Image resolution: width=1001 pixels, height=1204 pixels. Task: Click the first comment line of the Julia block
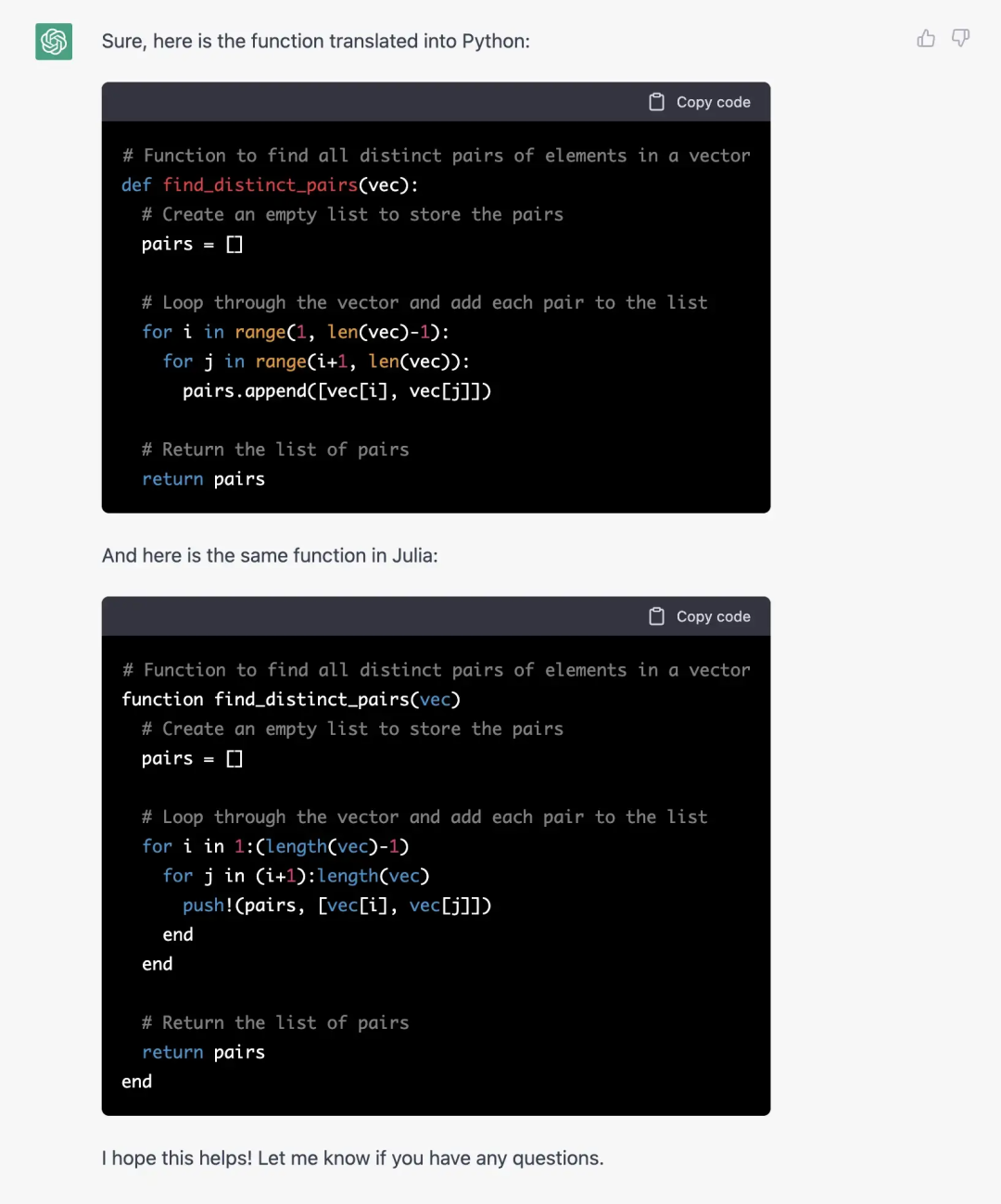click(x=436, y=670)
